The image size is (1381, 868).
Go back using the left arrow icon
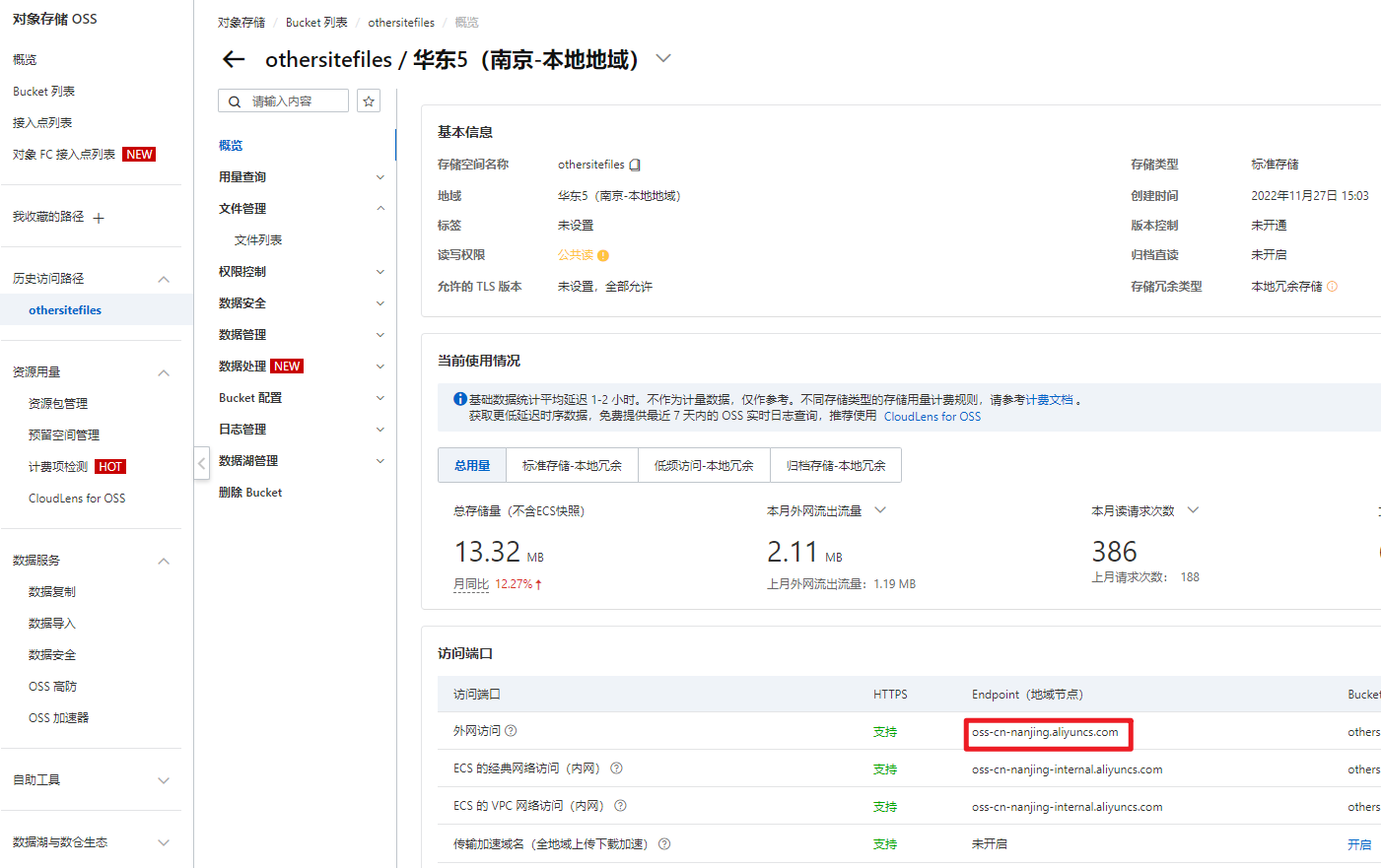point(234,60)
